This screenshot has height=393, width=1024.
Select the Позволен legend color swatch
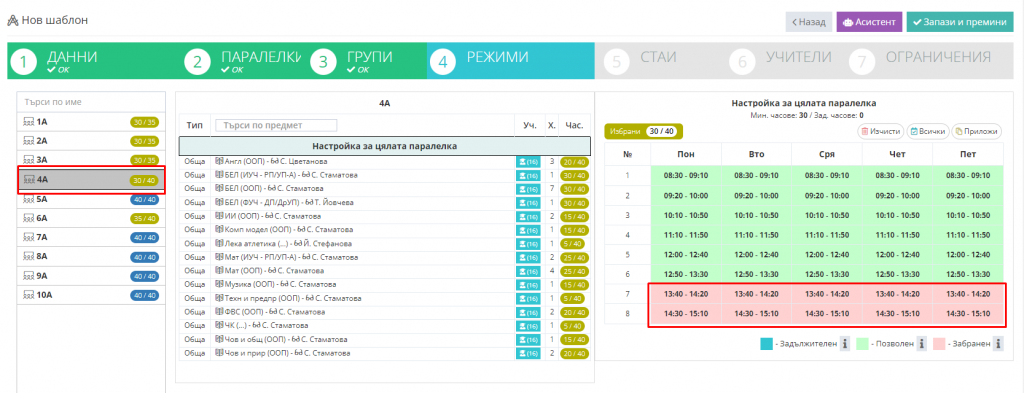point(863,344)
